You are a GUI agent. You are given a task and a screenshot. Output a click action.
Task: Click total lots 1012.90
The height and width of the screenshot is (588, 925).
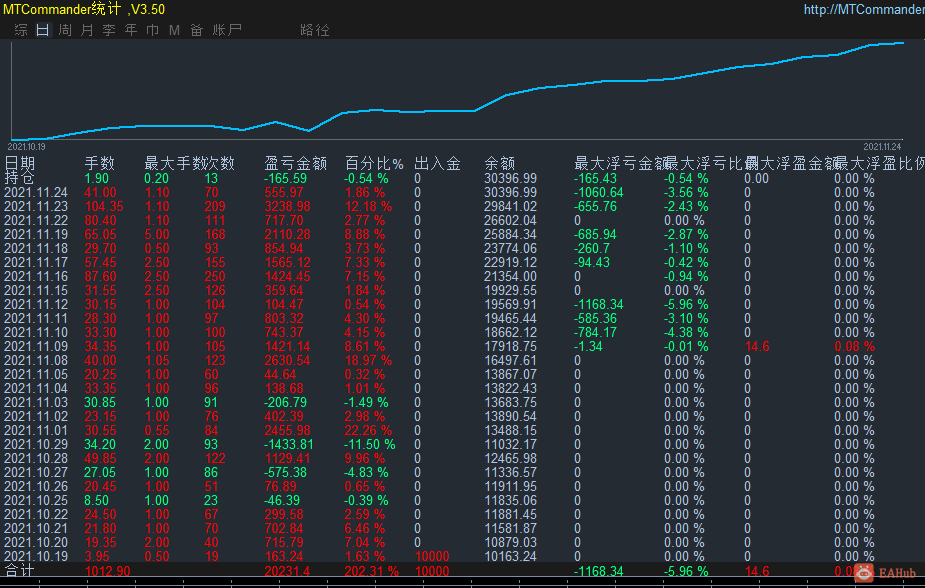[107, 571]
